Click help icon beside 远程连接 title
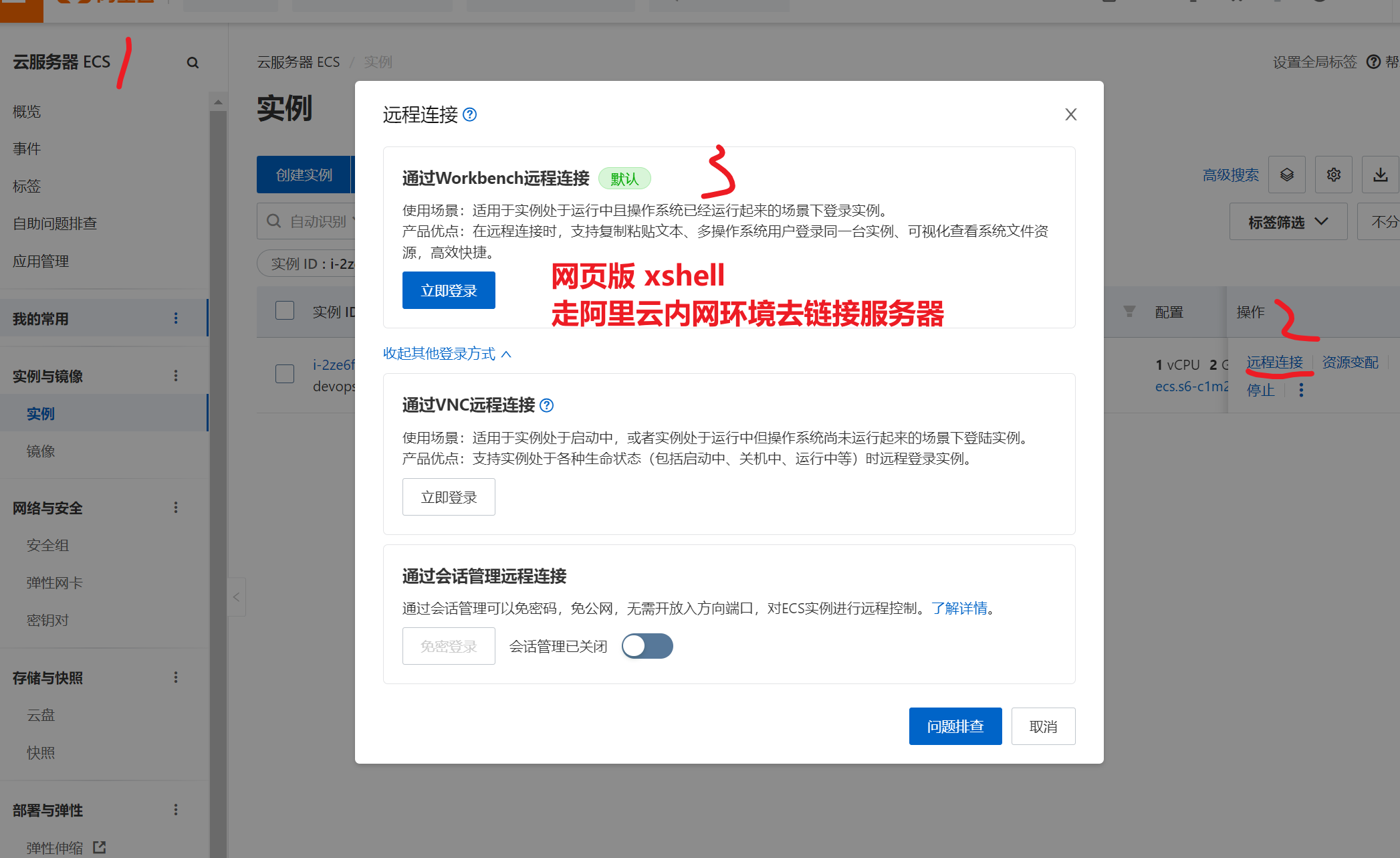 [470, 114]
